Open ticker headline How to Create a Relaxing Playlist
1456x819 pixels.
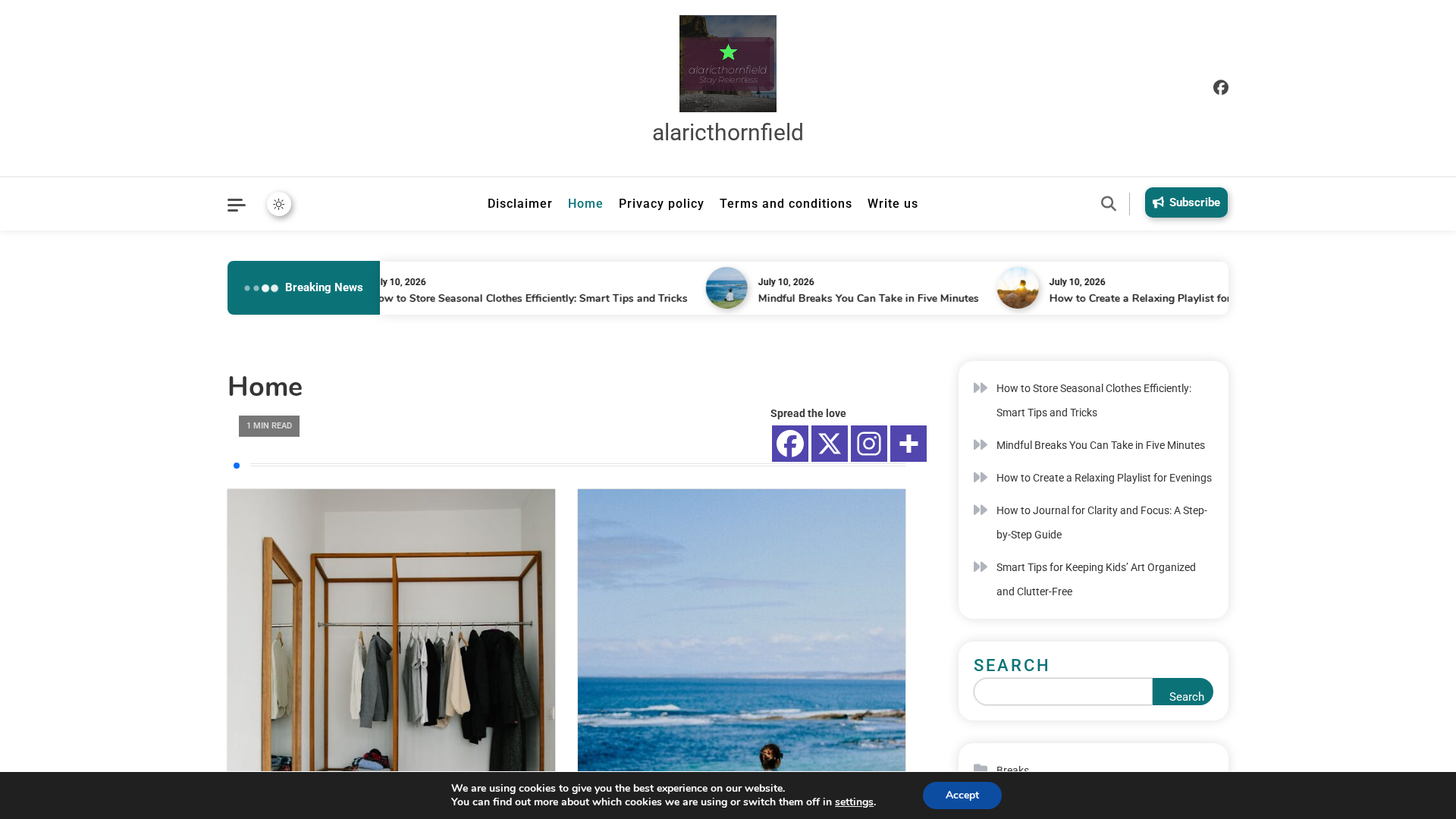coord(1139,299)
